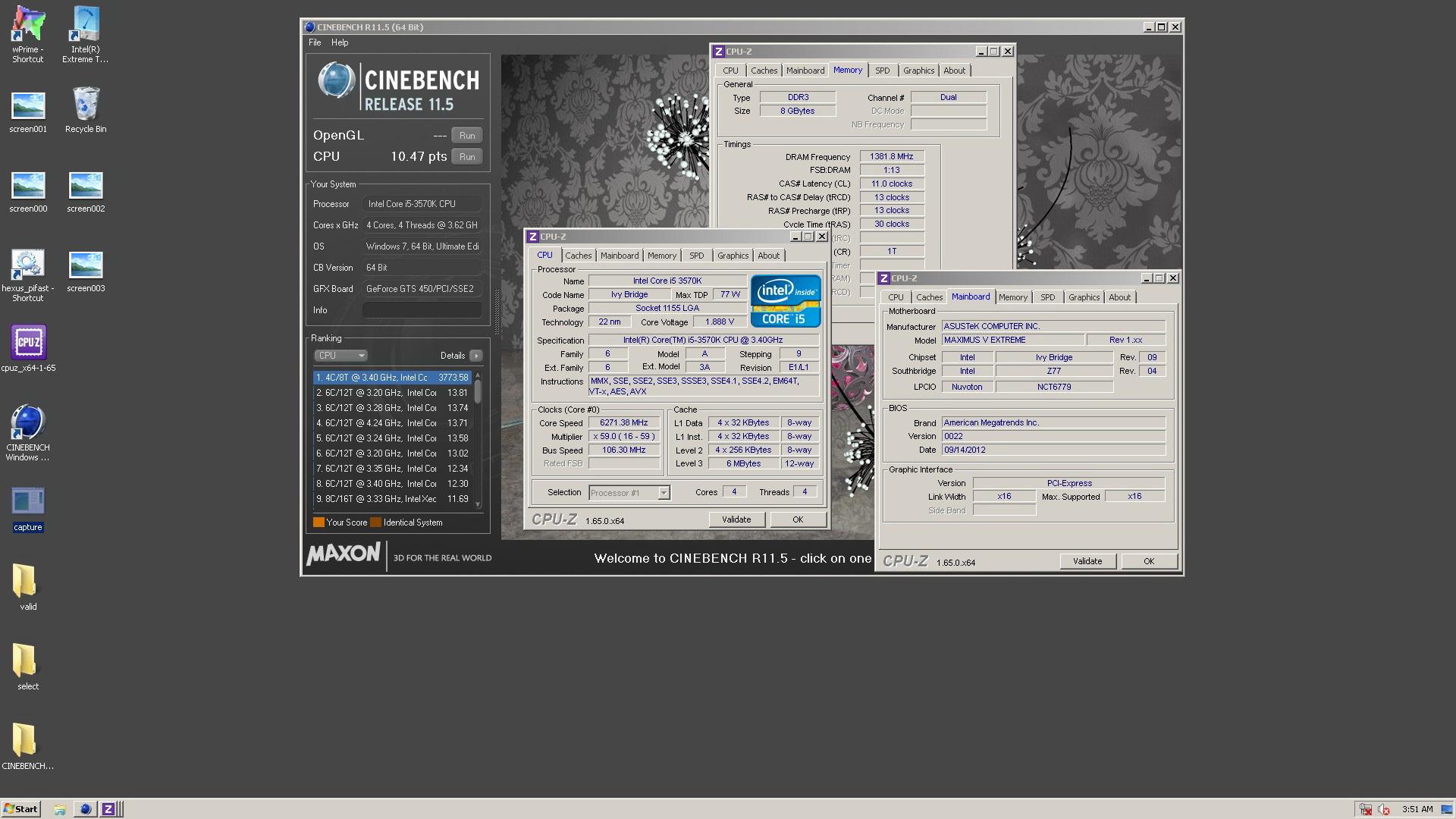This screenshot has height=819, width=1456.
Task: Click the Your Score orange swatch
Action: click(318, 522)
